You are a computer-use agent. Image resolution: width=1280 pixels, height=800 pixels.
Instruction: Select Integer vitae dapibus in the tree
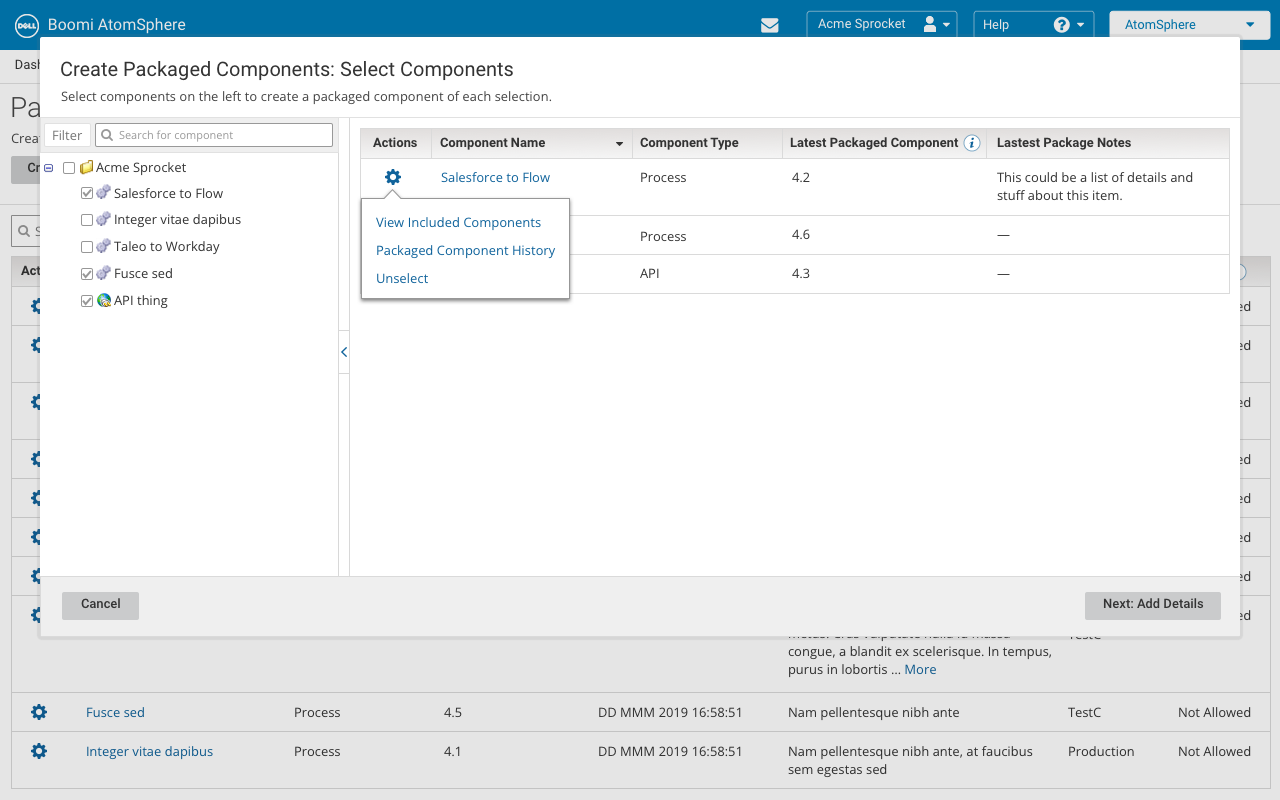(177, 219)
